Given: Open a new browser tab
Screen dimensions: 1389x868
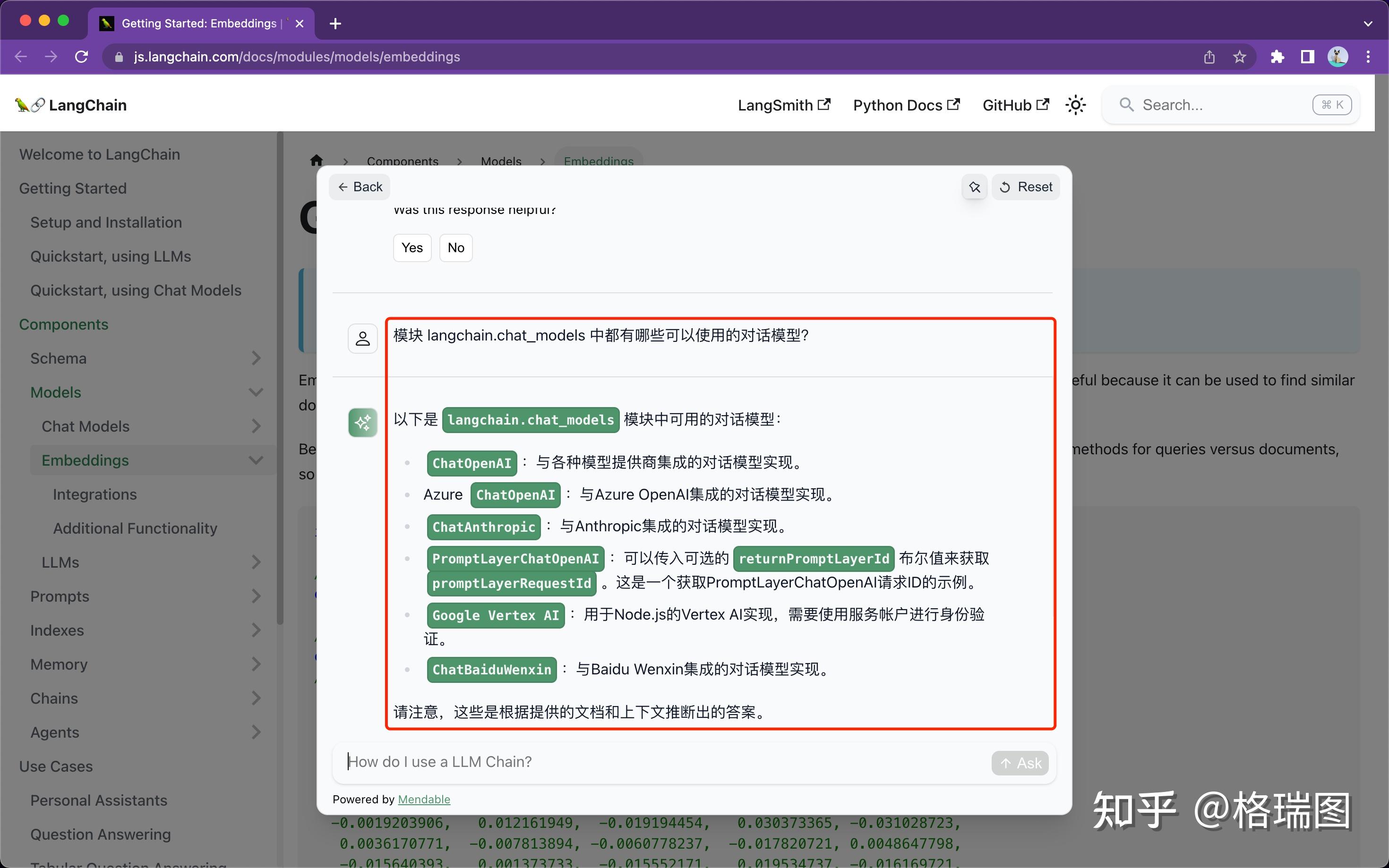Looking at the screenshot, I should 336,24.
